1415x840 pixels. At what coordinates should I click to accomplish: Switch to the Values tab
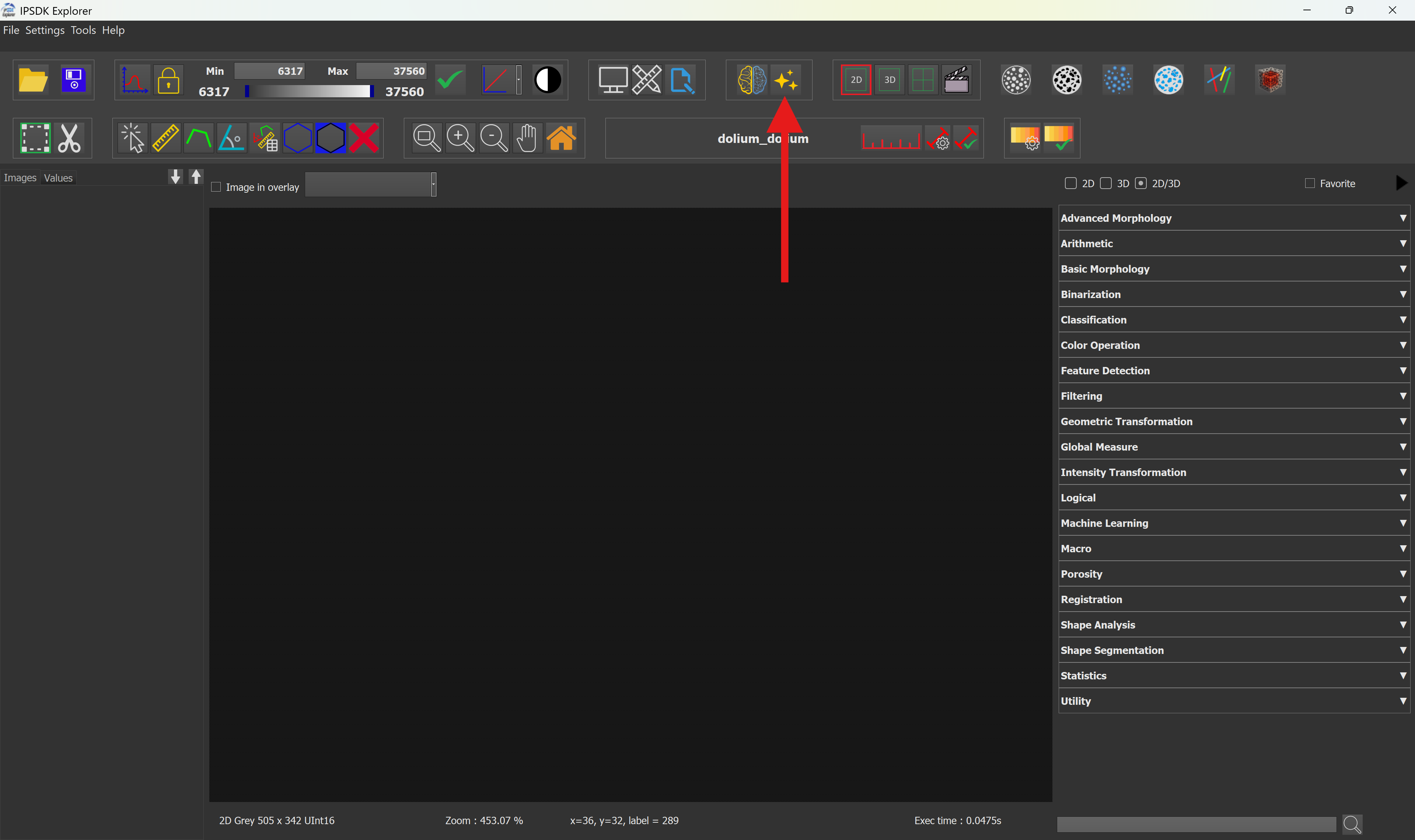pos(58,178)
